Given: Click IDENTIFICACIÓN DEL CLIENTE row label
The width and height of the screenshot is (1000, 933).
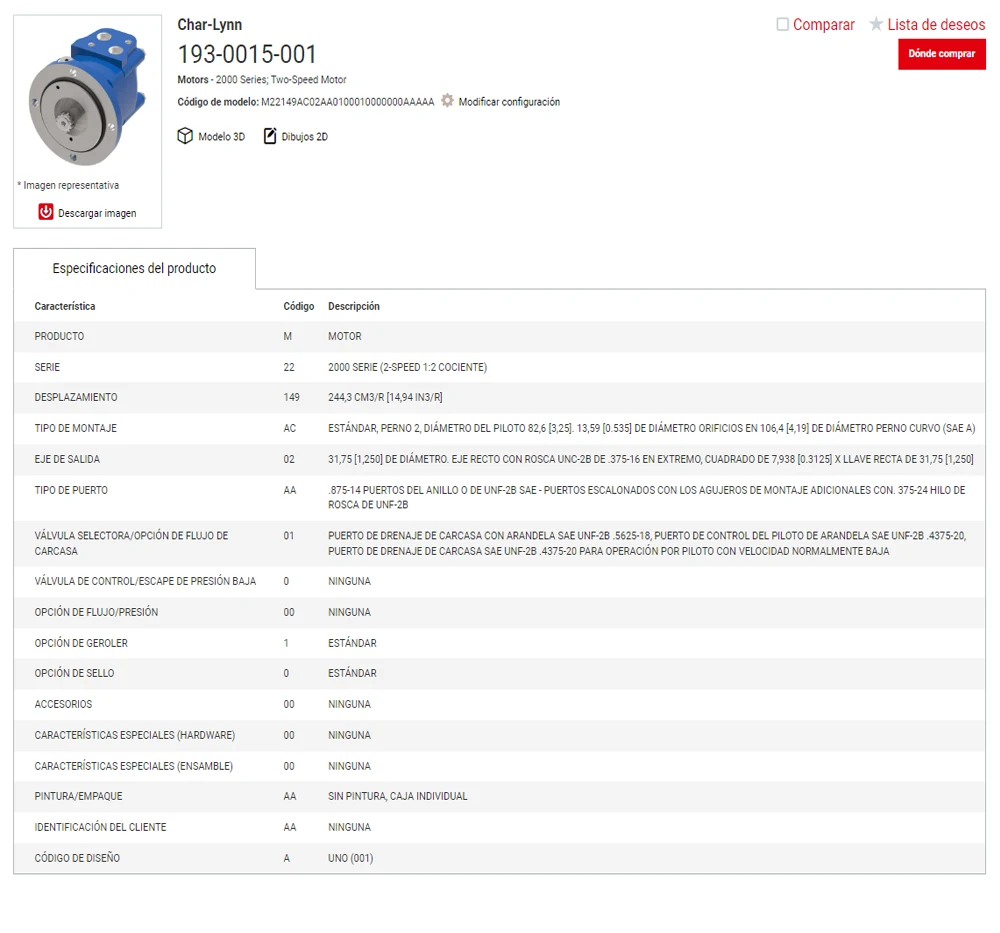Looking at the screenshot, I should pyautogui.click(x=100, y=828).
